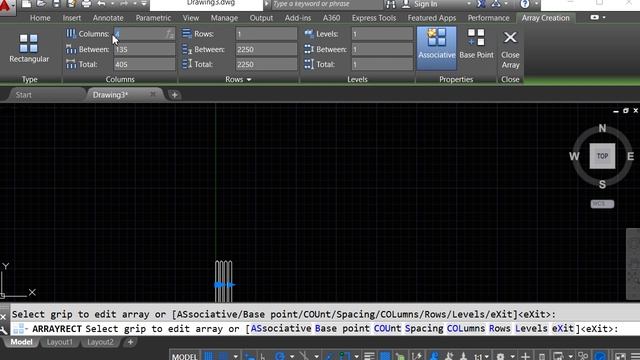Open the AutoCAD application menu
Screen dimensions: 640x360
pyautogui.click(x=6, y=6)
